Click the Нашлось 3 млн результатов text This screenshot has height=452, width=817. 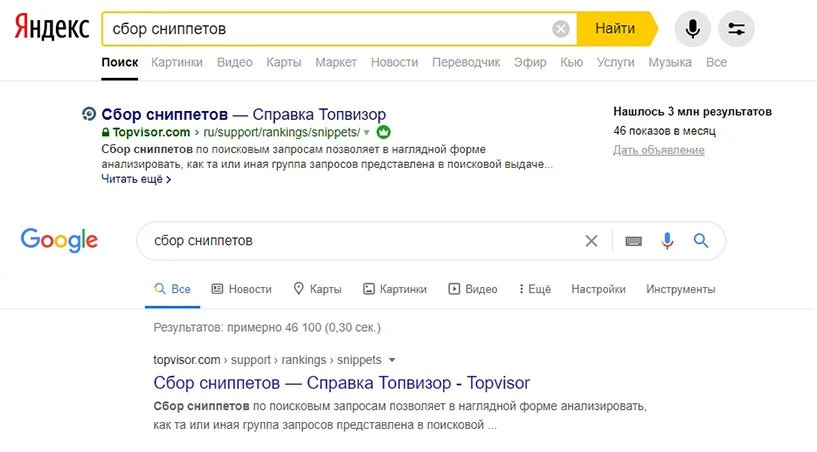click(692, 112)
